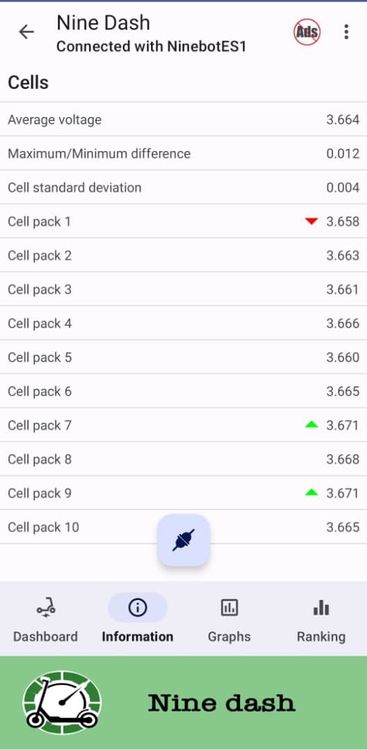Screen dimensions: 367x750
Task: Tap the red down arrow on Cell pack 1
Action: pos(311,221)
